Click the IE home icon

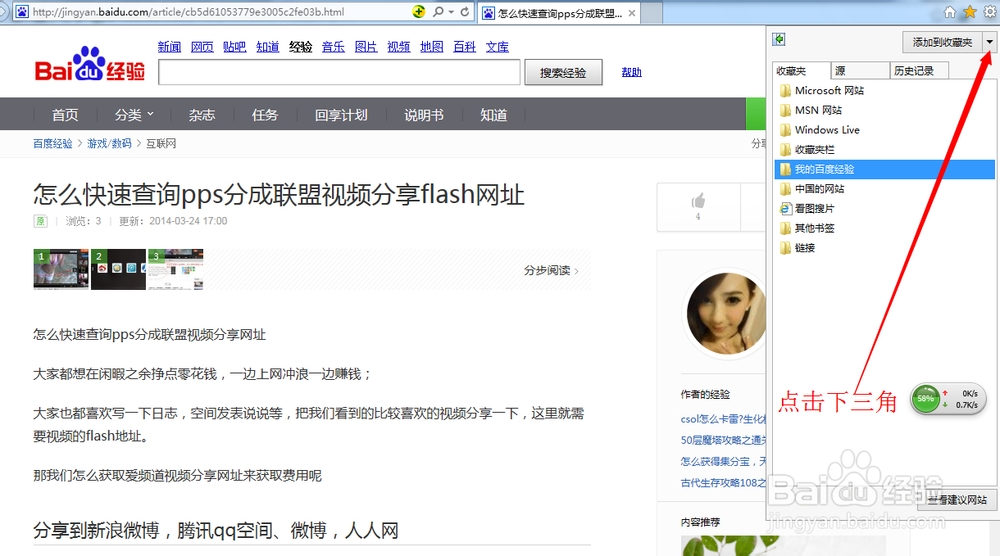pos(950,11)
